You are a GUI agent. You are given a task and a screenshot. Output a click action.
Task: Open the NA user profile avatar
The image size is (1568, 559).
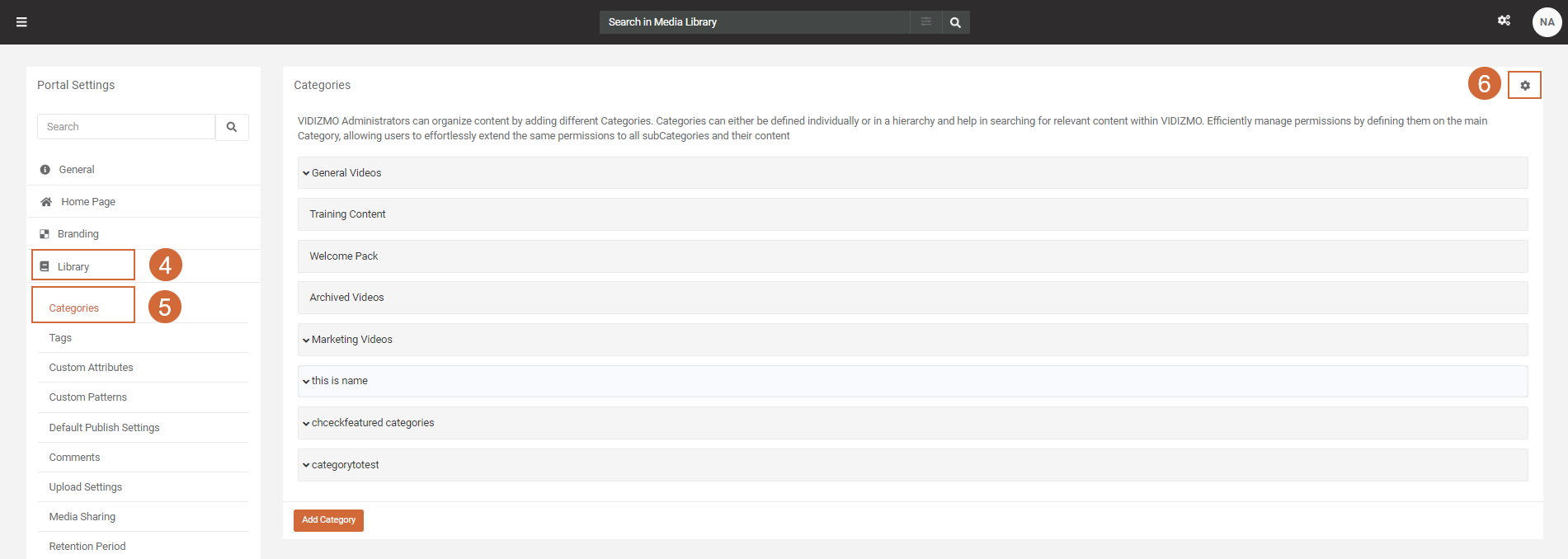tap(1547, 22)
